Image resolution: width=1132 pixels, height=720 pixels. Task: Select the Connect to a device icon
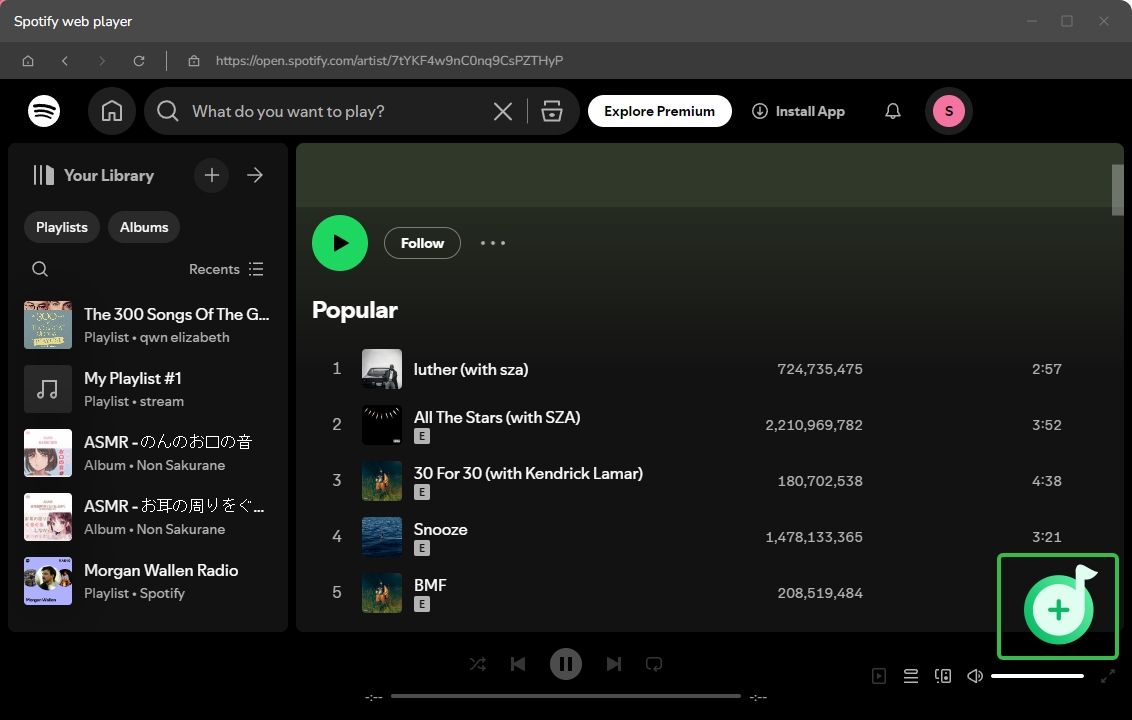point(943,676)
